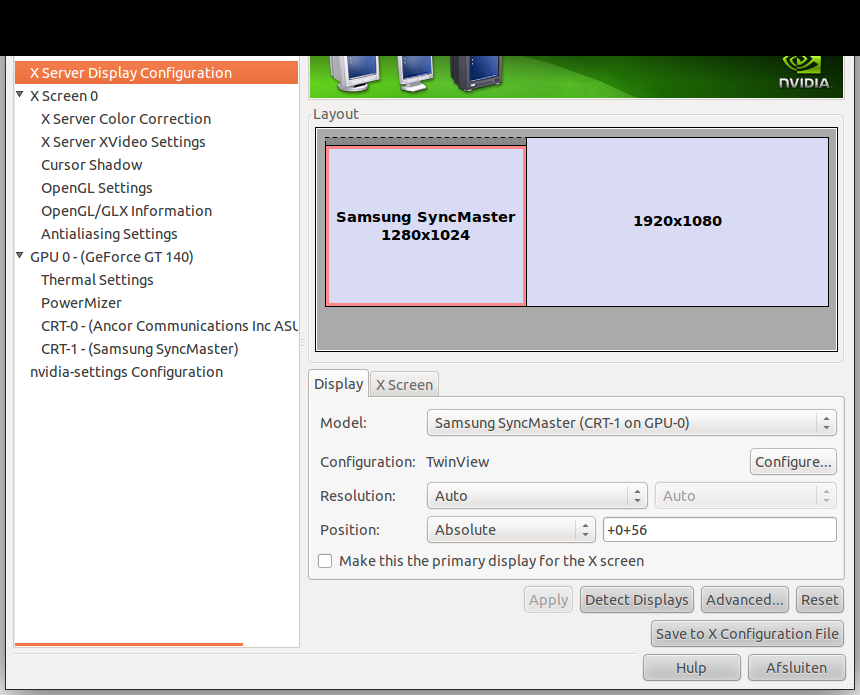Viewport: 860px width, 695px height.
Task: Open the Model dropdown
Action: pyautogui.click(x=631, y=423)
